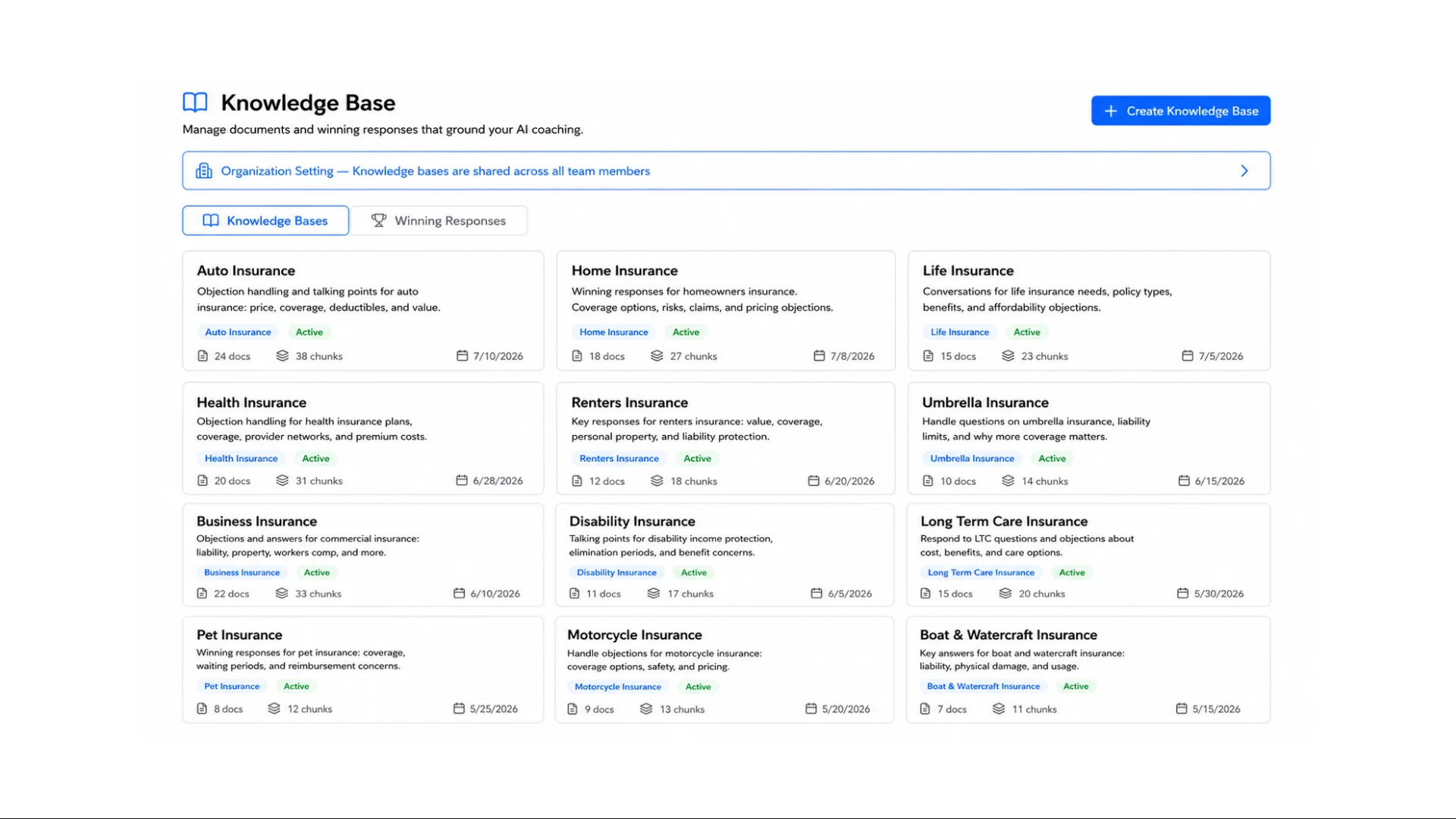
Task: Click the '5/20/2026' date text
Action: (x=846, y=709)
